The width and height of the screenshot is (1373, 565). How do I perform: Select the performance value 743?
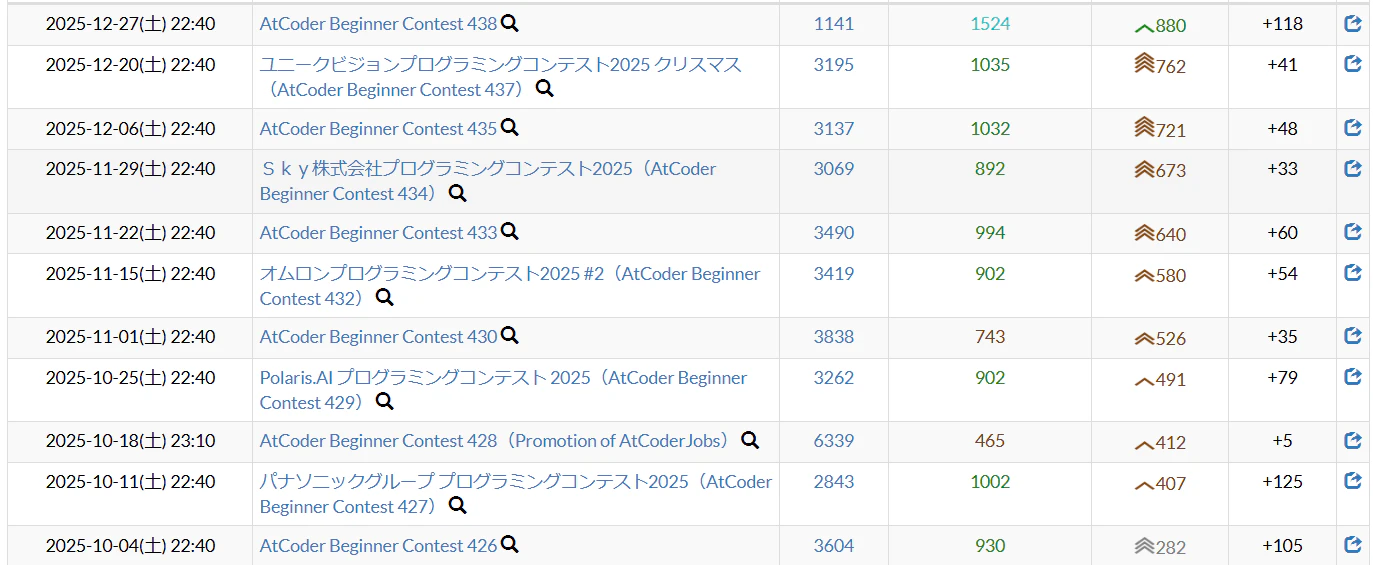pos(990,336)
